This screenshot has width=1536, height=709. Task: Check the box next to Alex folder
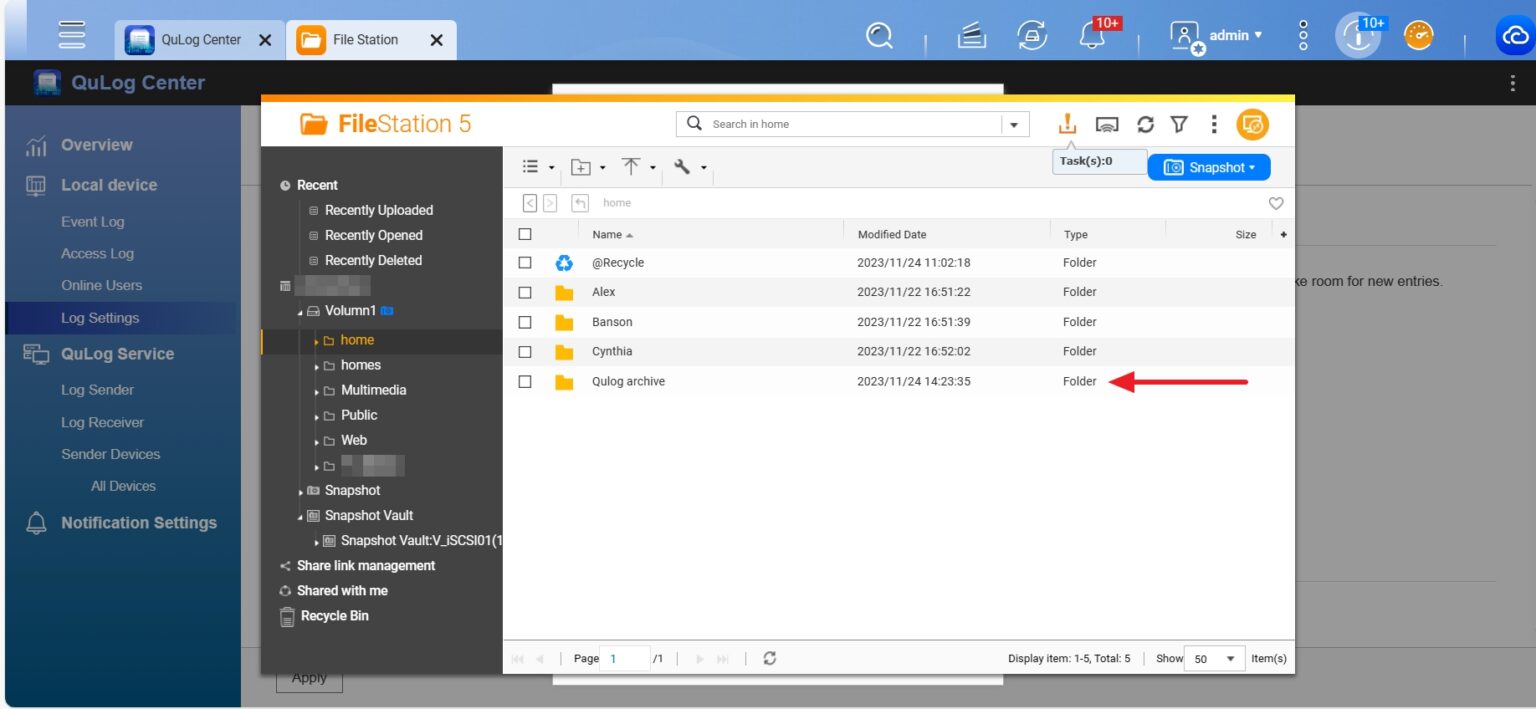[525, 292]
